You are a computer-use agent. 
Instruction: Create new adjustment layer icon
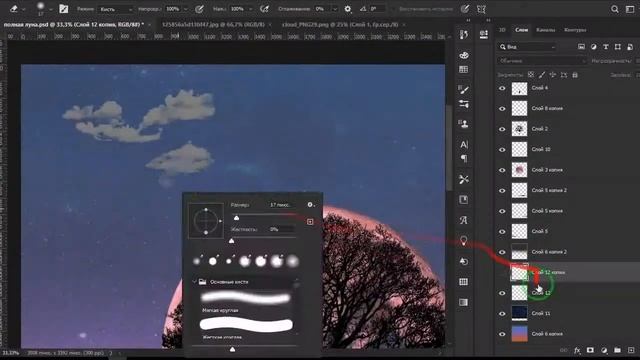[x=604, y=350]
